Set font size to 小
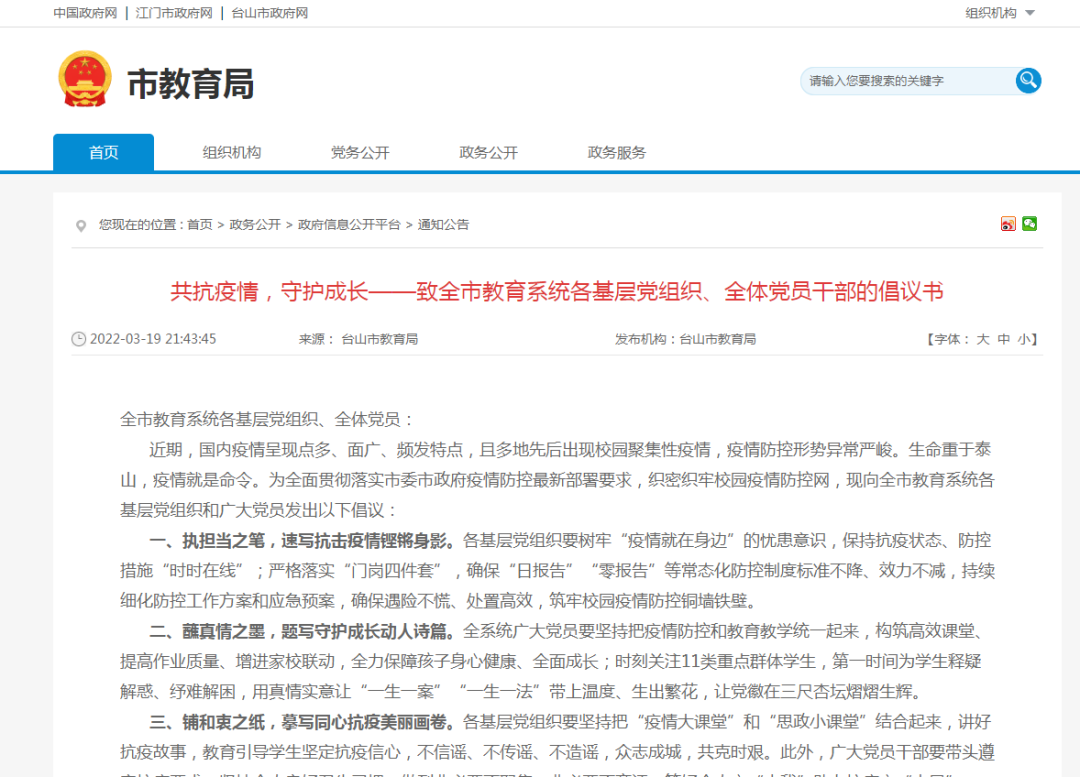1080x777 pixels. click(1023, 339)
